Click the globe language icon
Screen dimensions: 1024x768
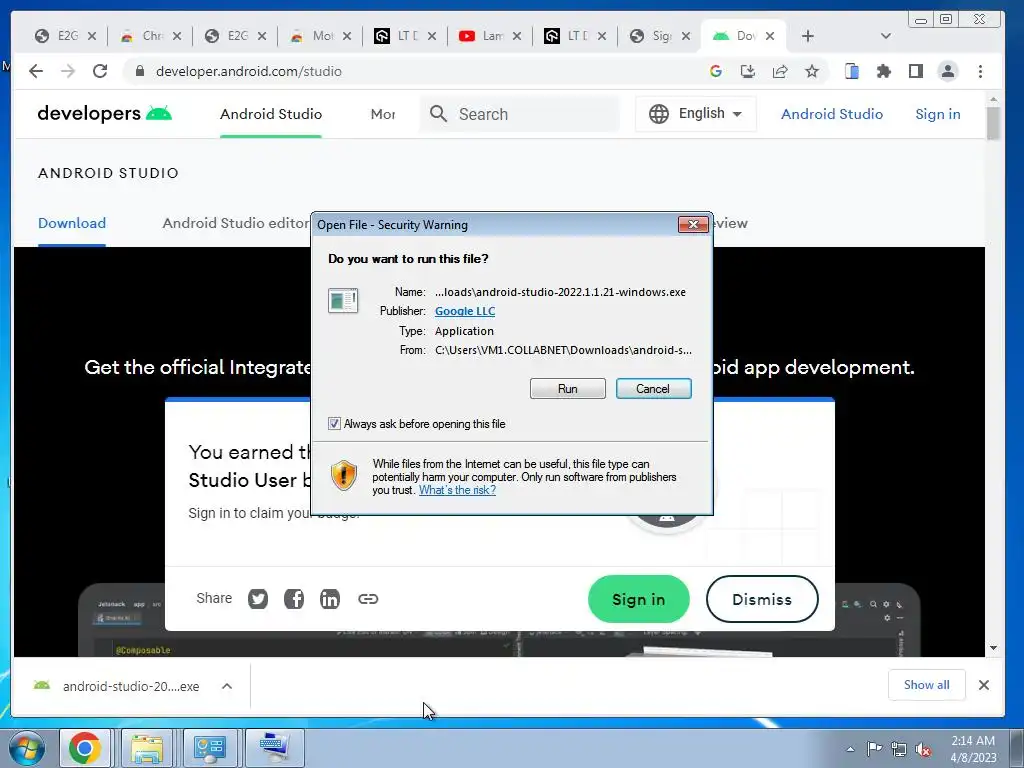[x=659, y=114]
